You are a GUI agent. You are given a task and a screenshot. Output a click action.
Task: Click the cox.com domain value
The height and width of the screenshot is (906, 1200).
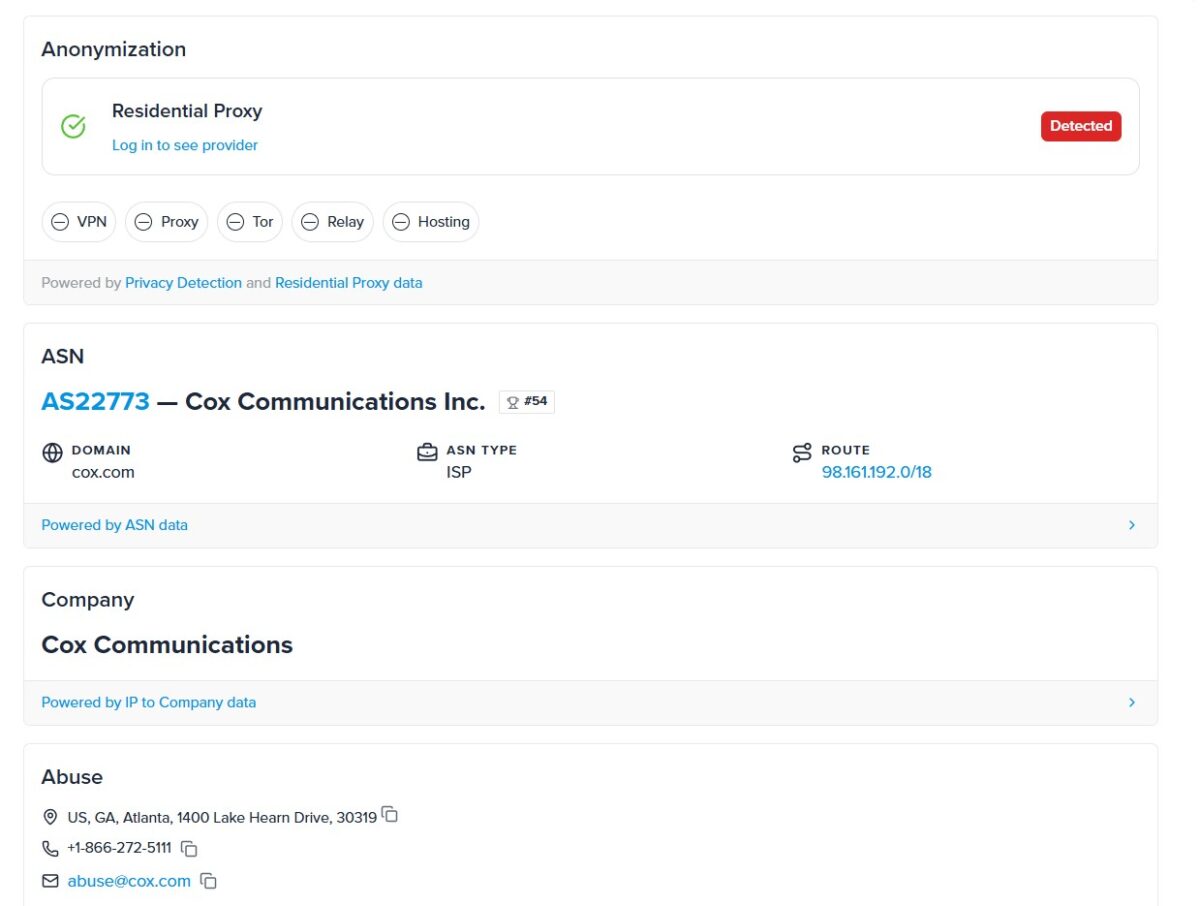103,472
